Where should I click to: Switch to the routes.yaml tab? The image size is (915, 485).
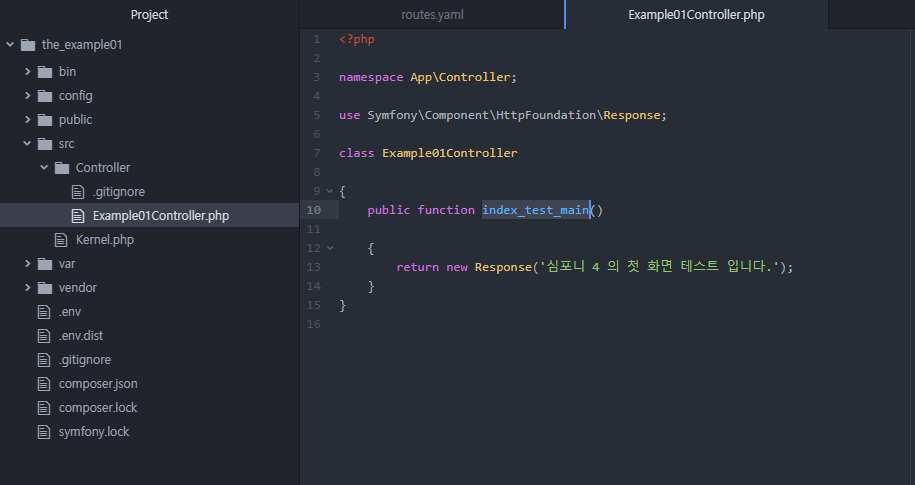432,15
